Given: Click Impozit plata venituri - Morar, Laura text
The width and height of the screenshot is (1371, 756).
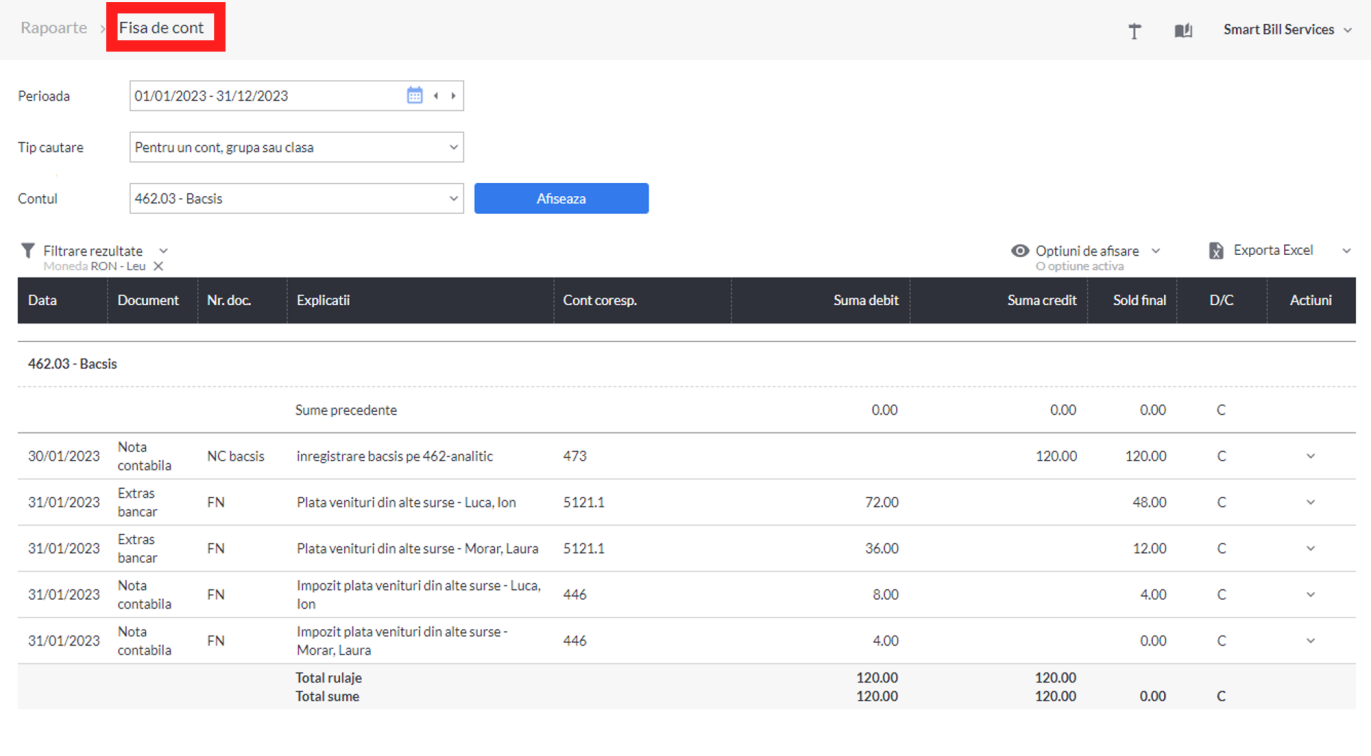Looking at the screenshot, I should [402, 640].
